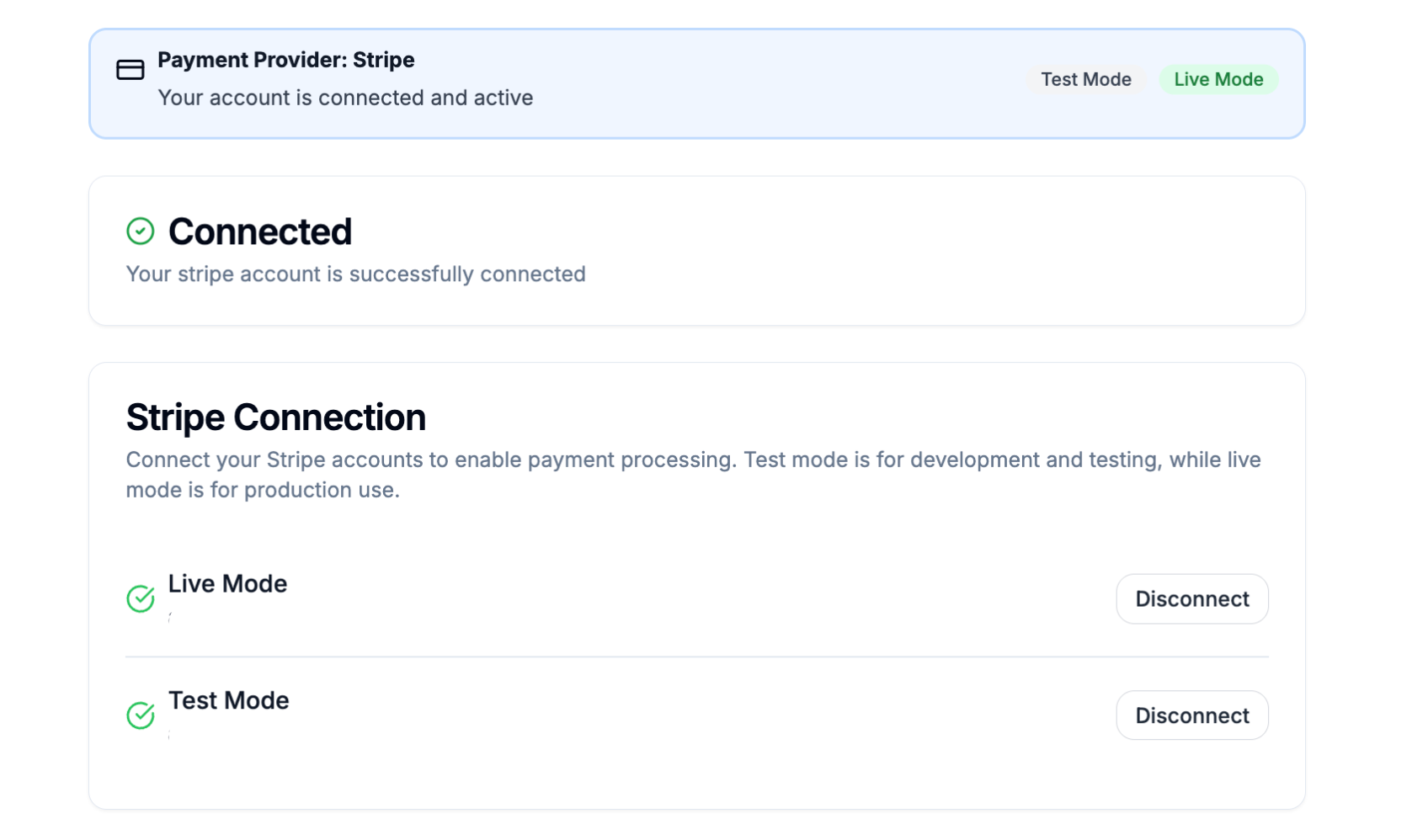This screenshot has width=1428, height=840.
Task: Click the green check icon next to Connected
Action: 141,231
